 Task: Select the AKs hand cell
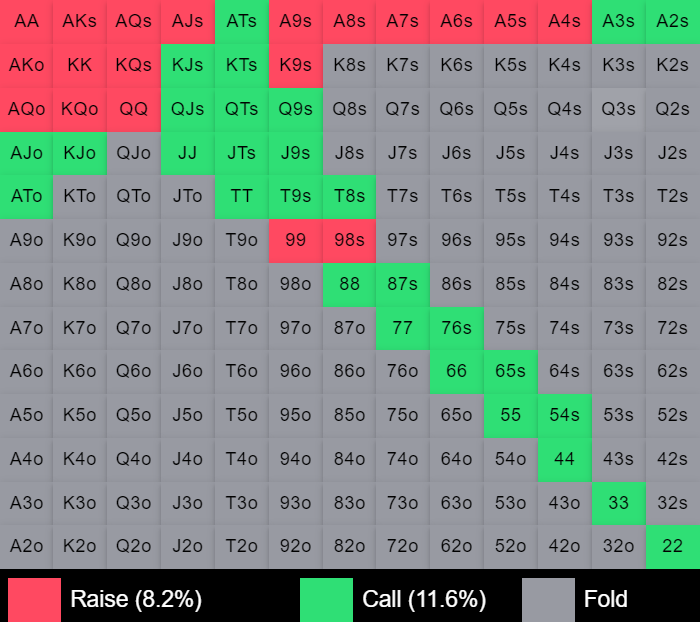[80, 21]
